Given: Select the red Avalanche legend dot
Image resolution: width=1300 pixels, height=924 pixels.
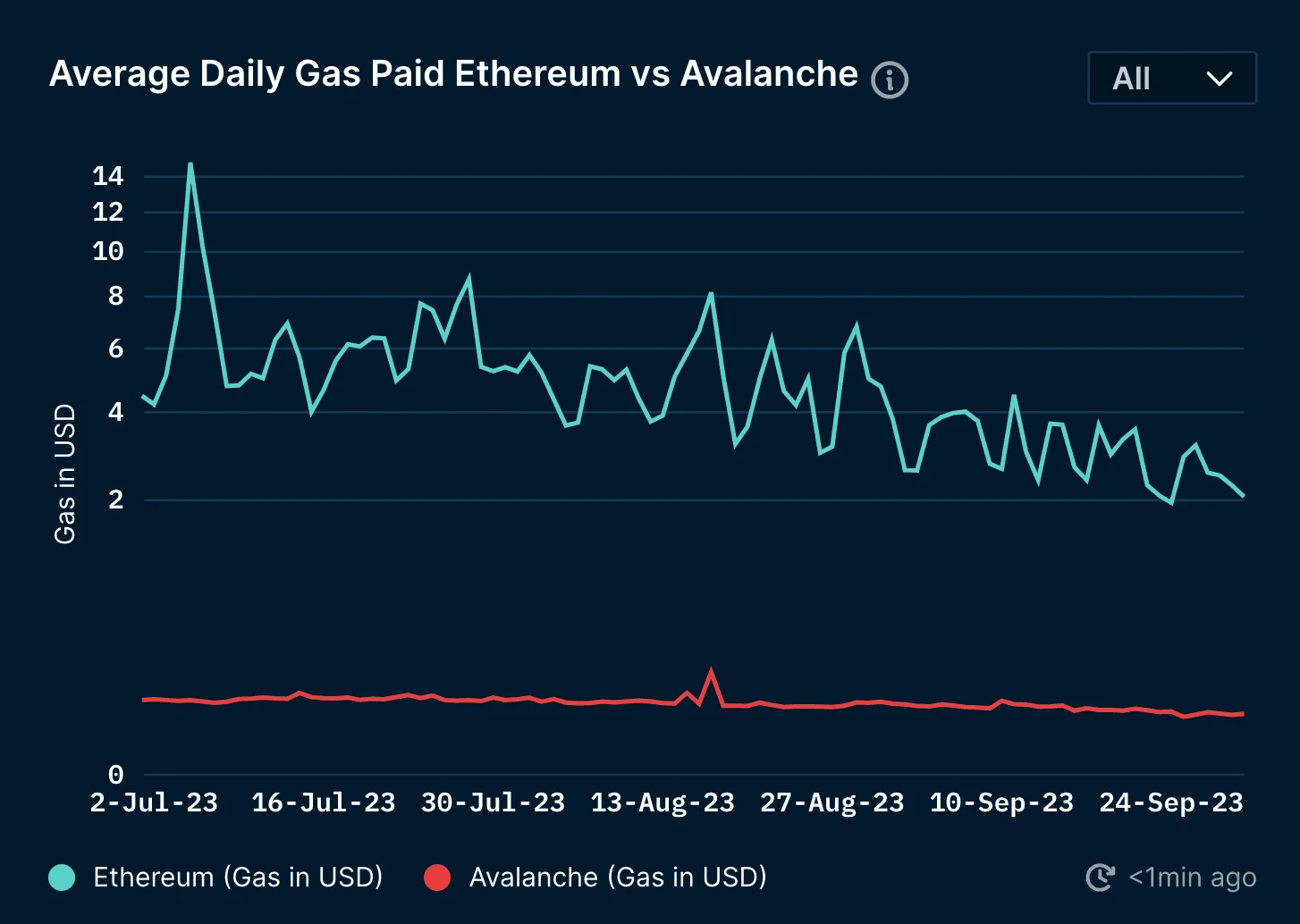Looking at the screenshot, I should [x=438, y=877].
